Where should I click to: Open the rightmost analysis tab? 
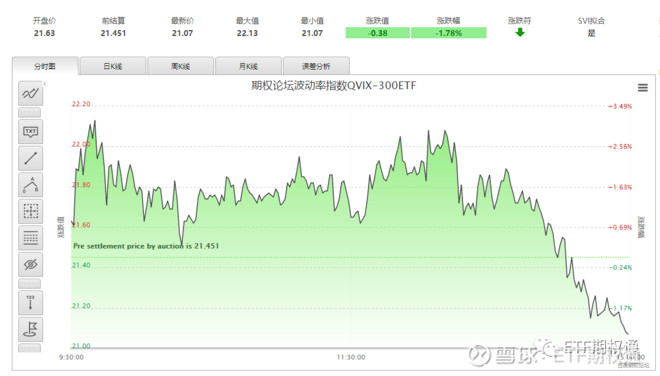tap(316, 66)
